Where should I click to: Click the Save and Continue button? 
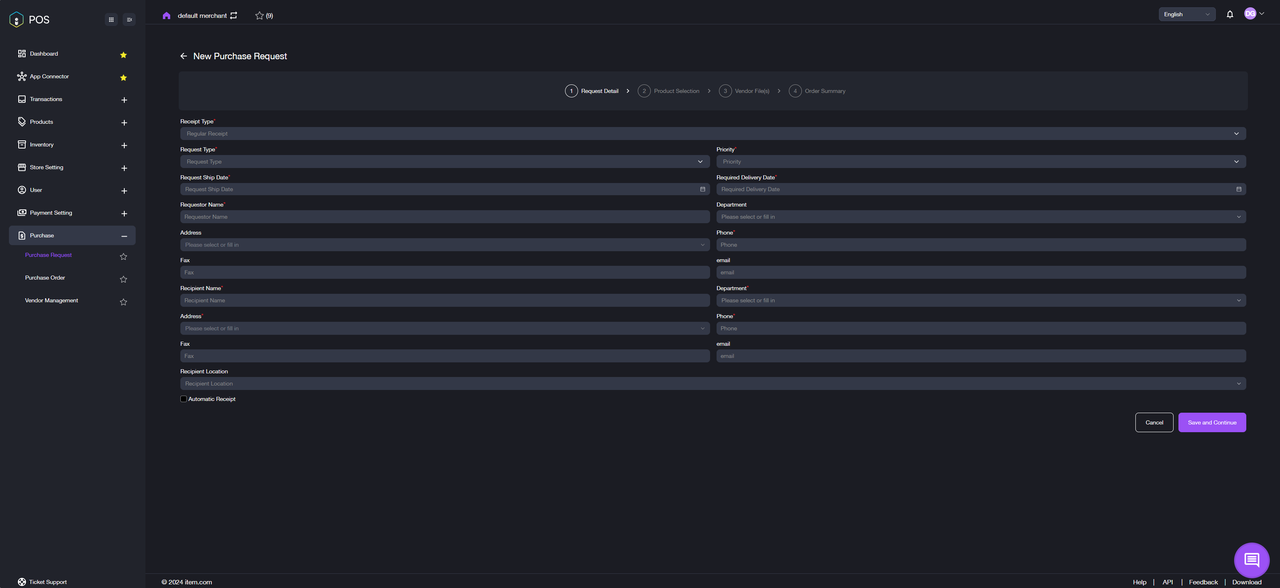point(1211,422)
